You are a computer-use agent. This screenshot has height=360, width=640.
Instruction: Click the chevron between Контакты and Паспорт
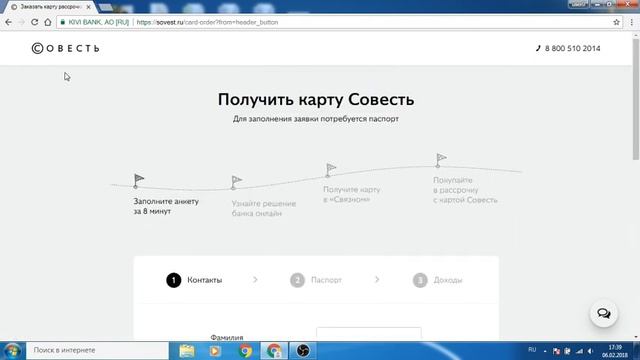[x=256, y=280]
